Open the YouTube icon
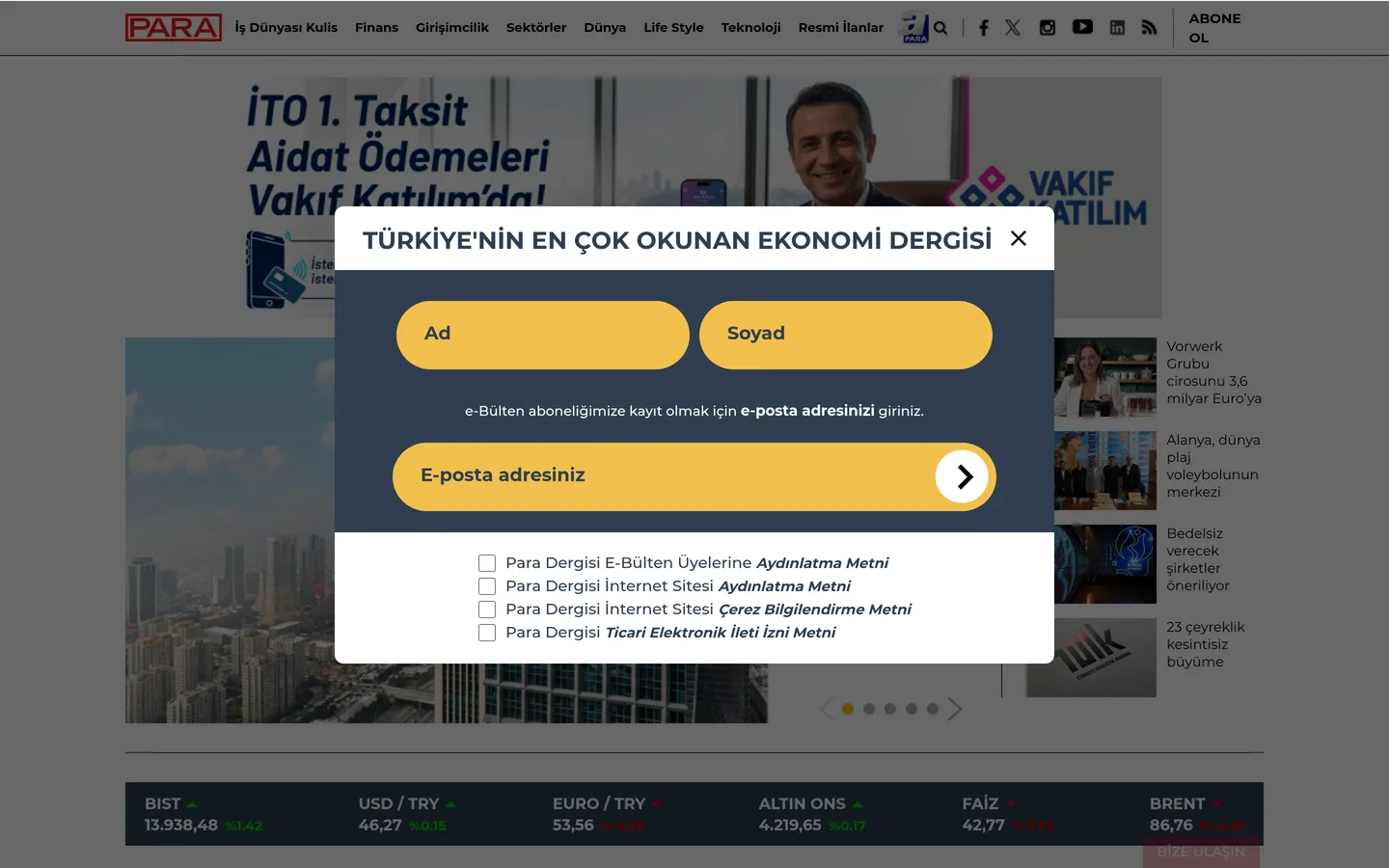Viewport: 1389px width, 868px height. pos(1082,27)
